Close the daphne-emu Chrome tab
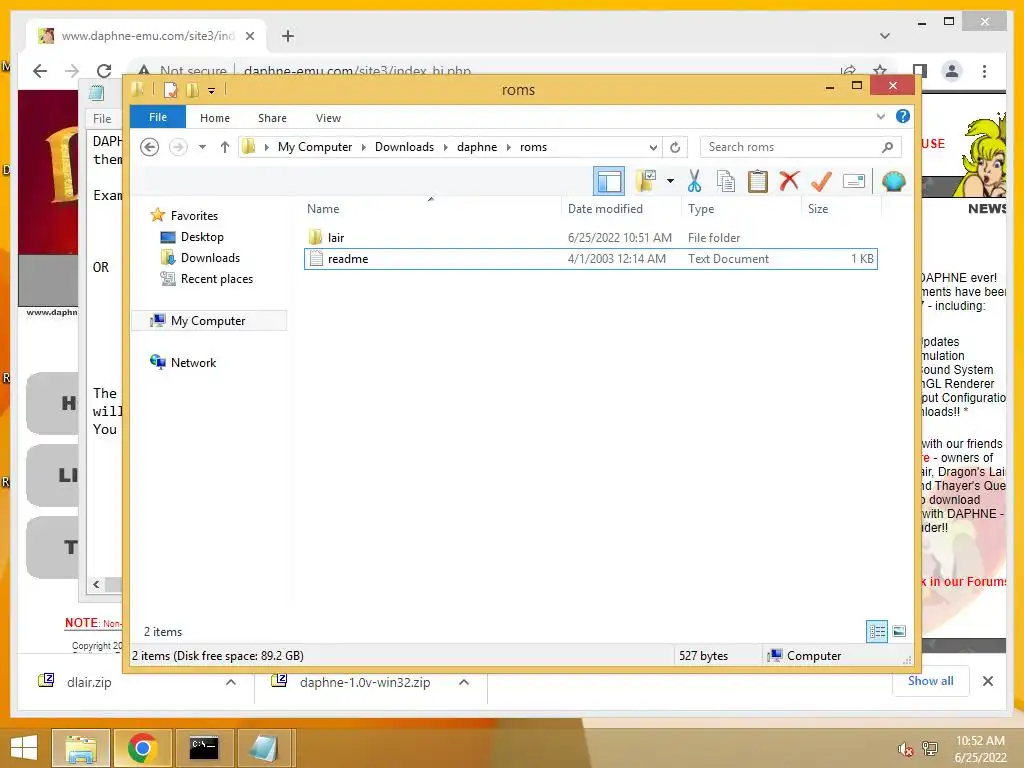The image size is (1024, 768). coord(249,36)
